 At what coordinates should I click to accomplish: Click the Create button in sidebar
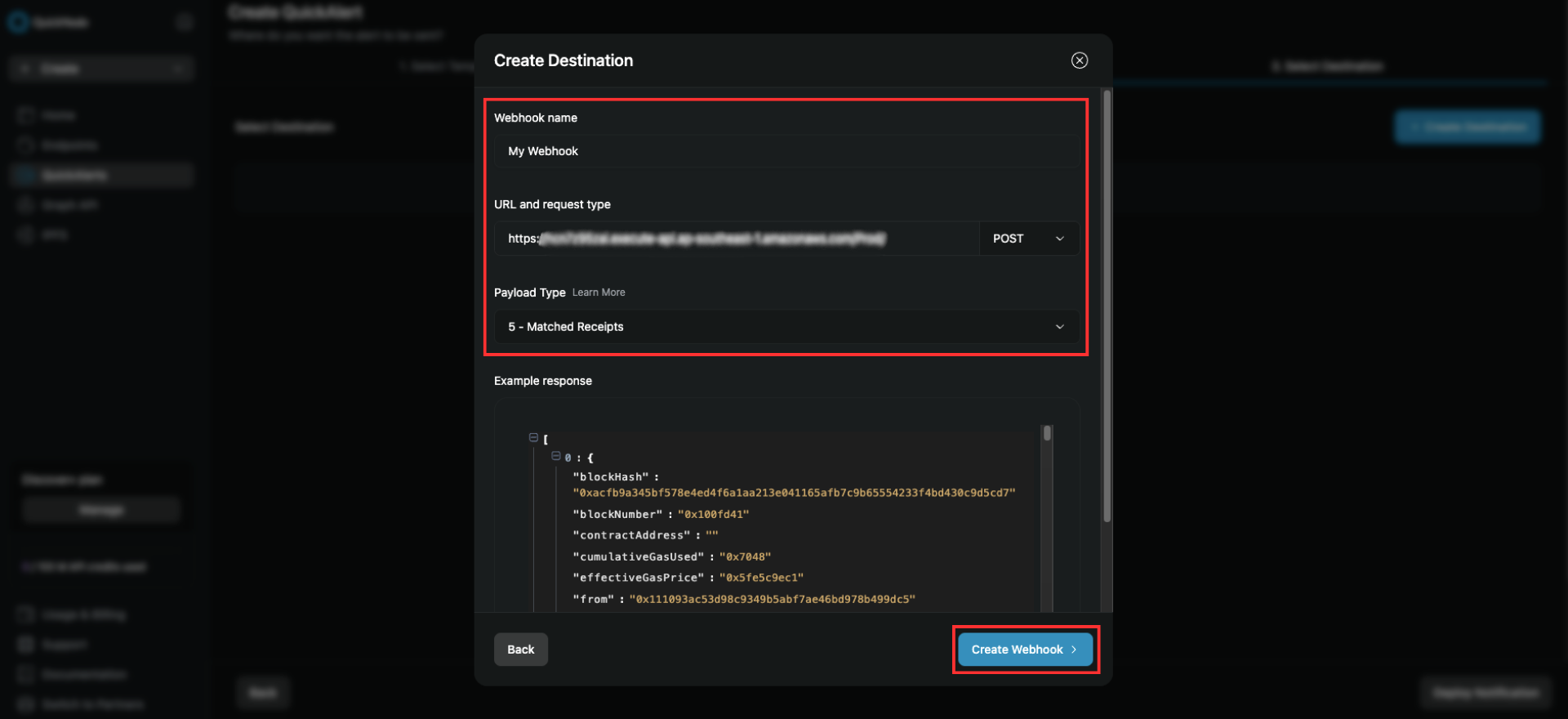(101, 69)
